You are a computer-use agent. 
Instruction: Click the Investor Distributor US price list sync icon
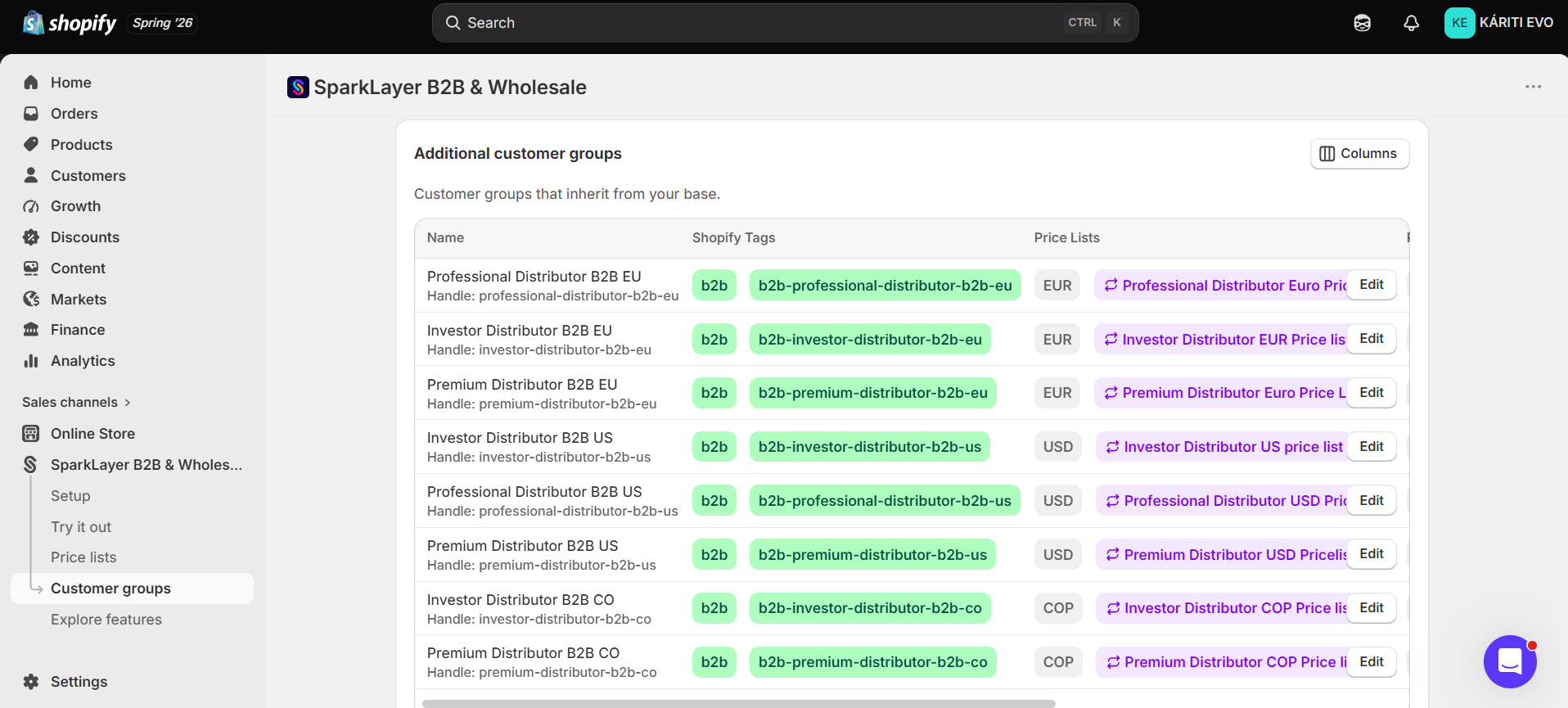coord(1112,447)
